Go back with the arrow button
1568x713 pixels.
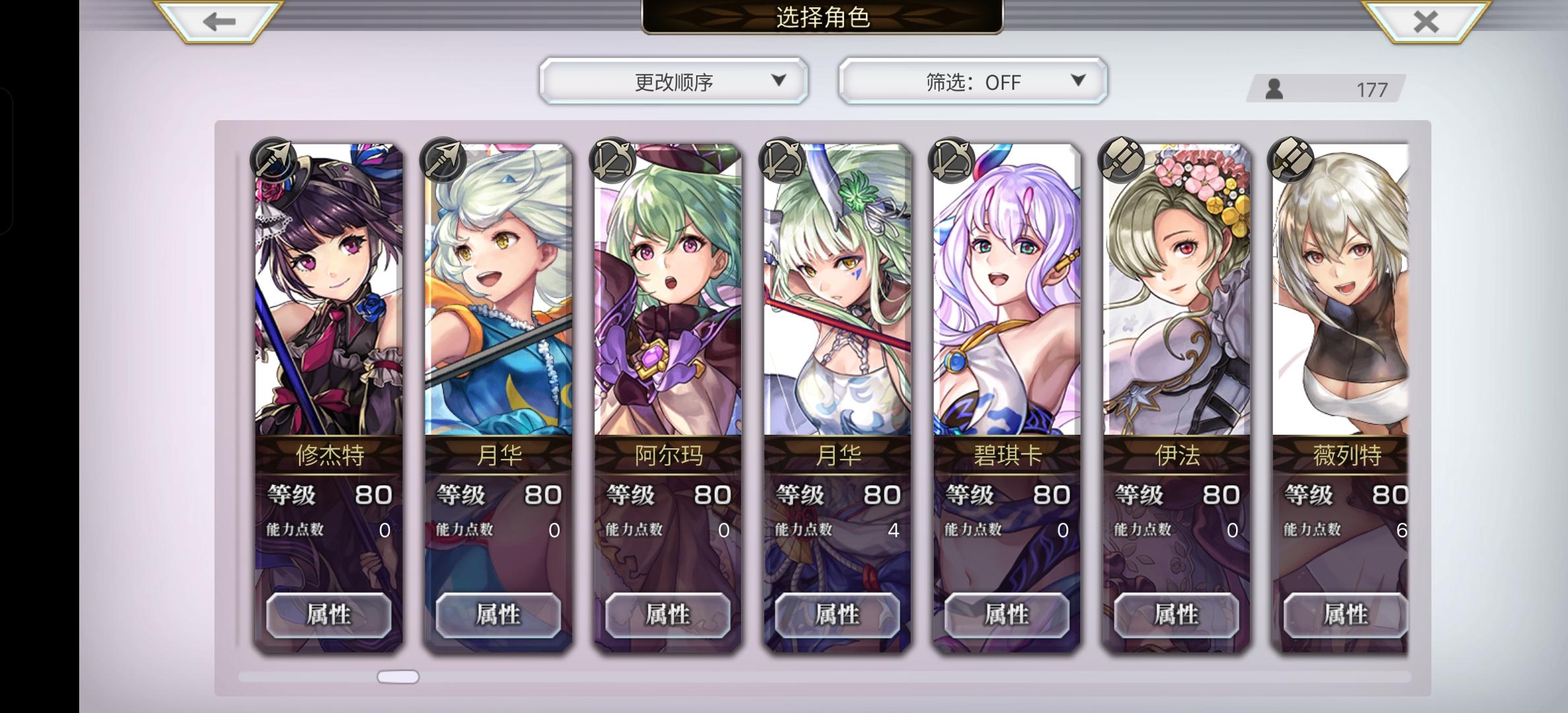pyautogui.click(x=219, y=22)
